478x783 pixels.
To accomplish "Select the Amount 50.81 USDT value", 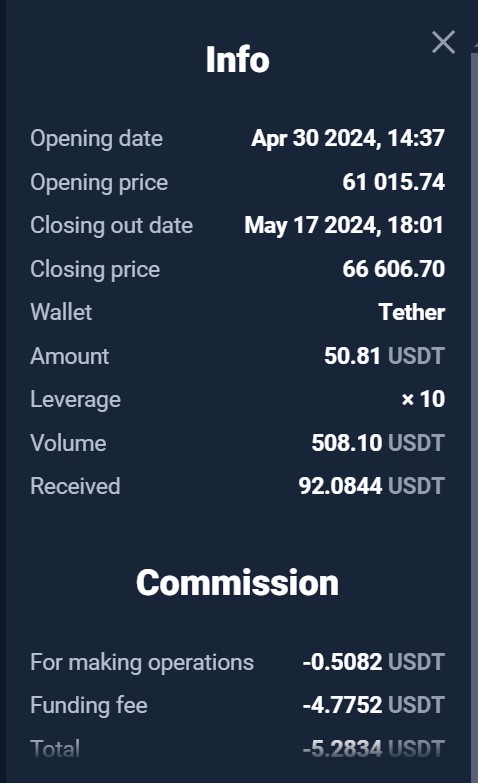I will [x=384, y=356].
